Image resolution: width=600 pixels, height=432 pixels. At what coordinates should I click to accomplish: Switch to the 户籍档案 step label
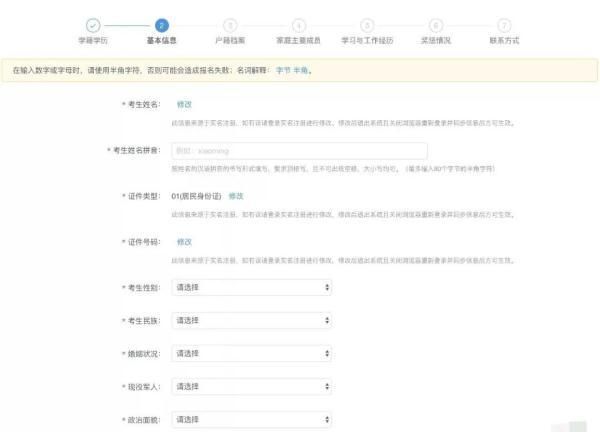tap(230, 41)
